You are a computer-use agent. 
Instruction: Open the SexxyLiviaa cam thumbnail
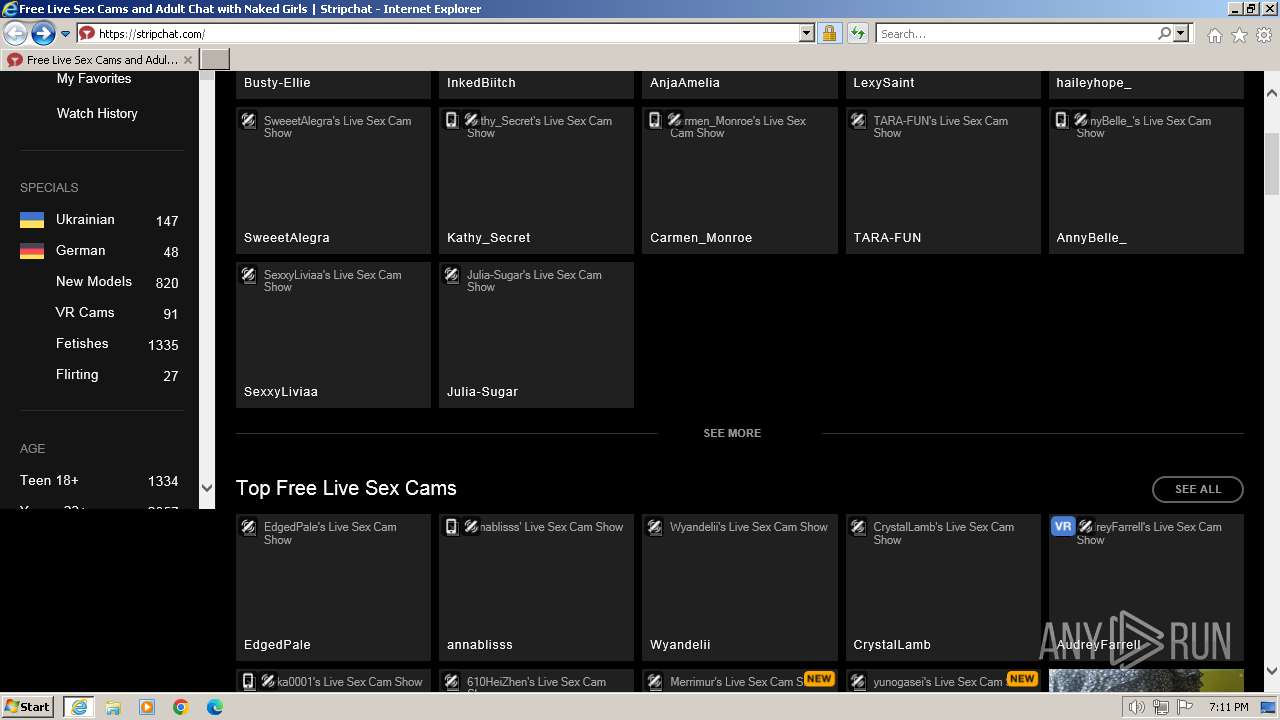point(333,335)
